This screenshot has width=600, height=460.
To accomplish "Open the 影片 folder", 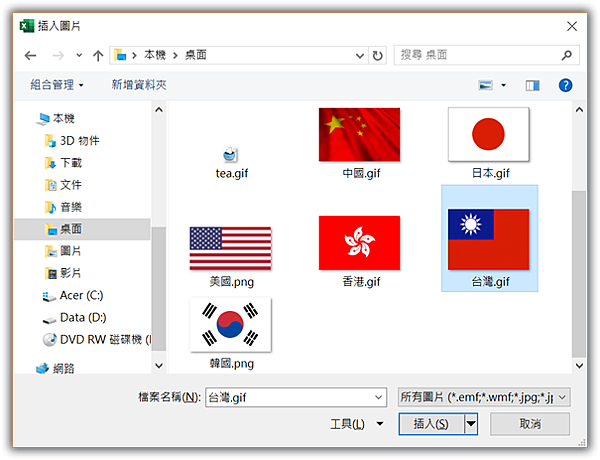I will (63, 273).
